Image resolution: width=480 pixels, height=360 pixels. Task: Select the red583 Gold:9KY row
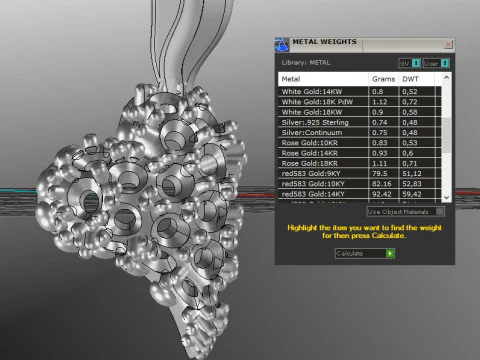[360, 173]
